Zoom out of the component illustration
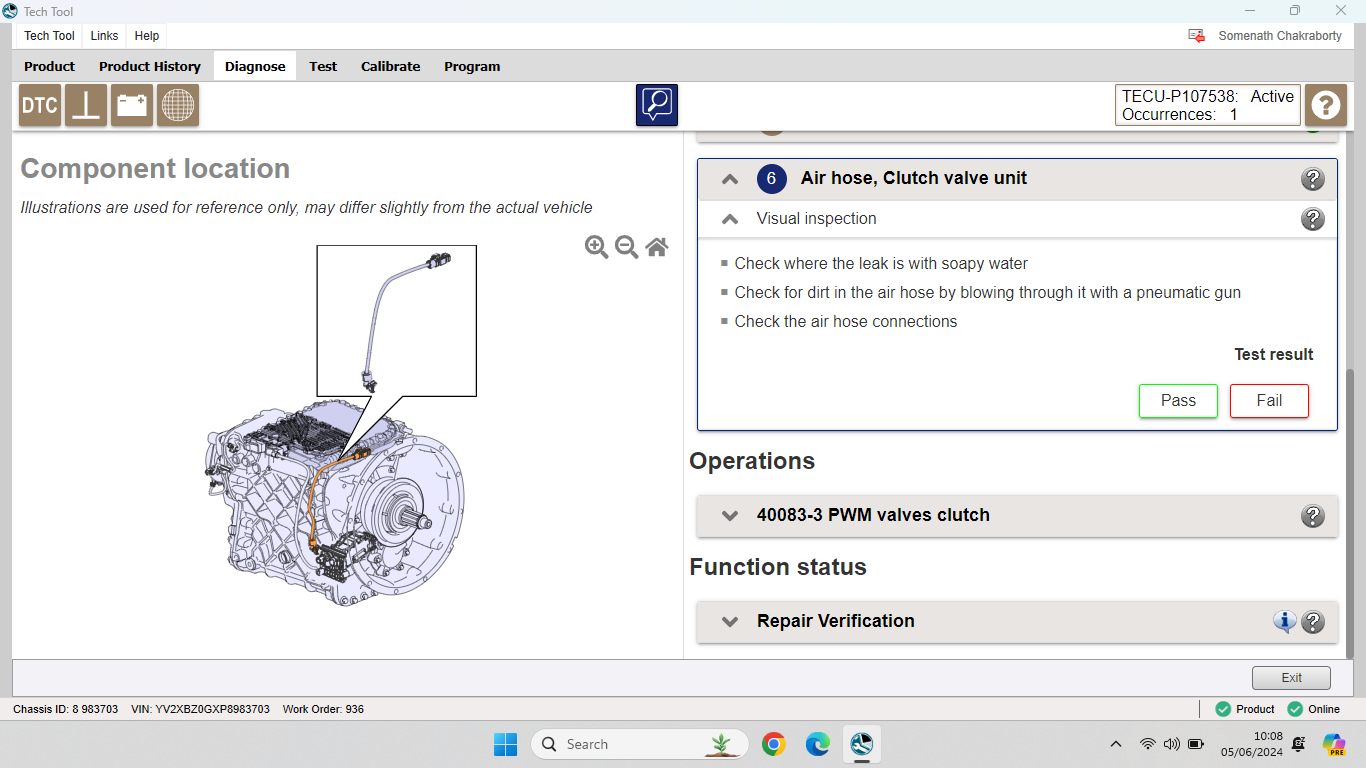1366x768 pixels. tap(627, 247)
